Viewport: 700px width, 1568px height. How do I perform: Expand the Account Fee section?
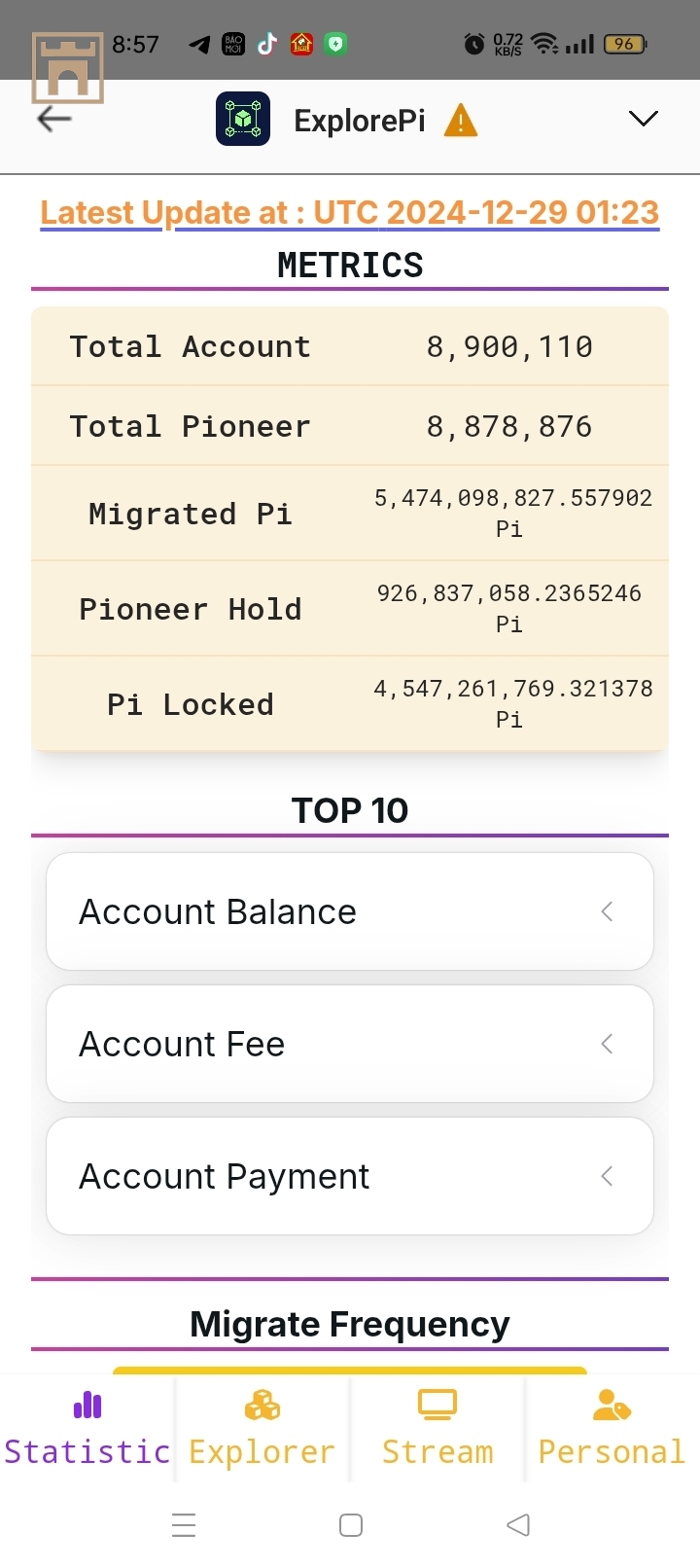350,1044
